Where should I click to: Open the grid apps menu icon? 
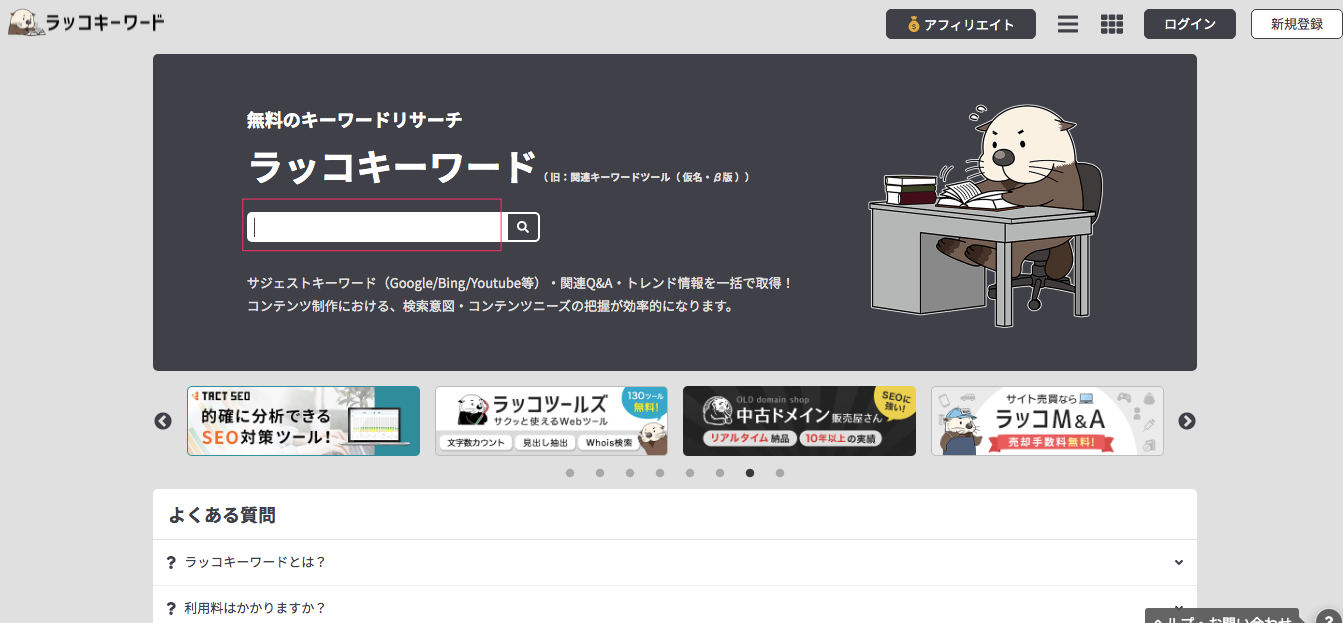pyautogui.click(x=1112, y=24)
